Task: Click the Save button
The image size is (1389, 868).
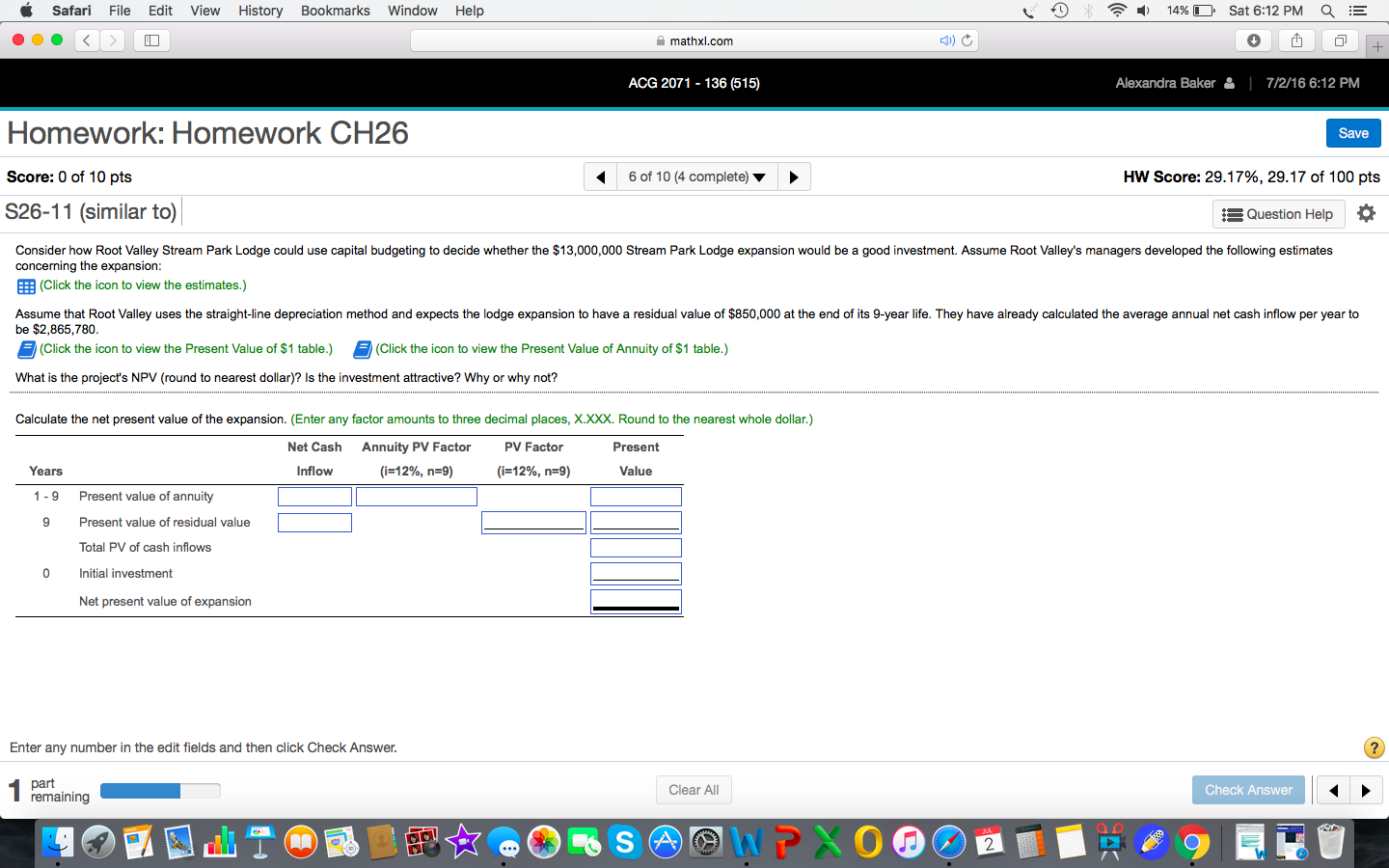Action: point(1352,133)
